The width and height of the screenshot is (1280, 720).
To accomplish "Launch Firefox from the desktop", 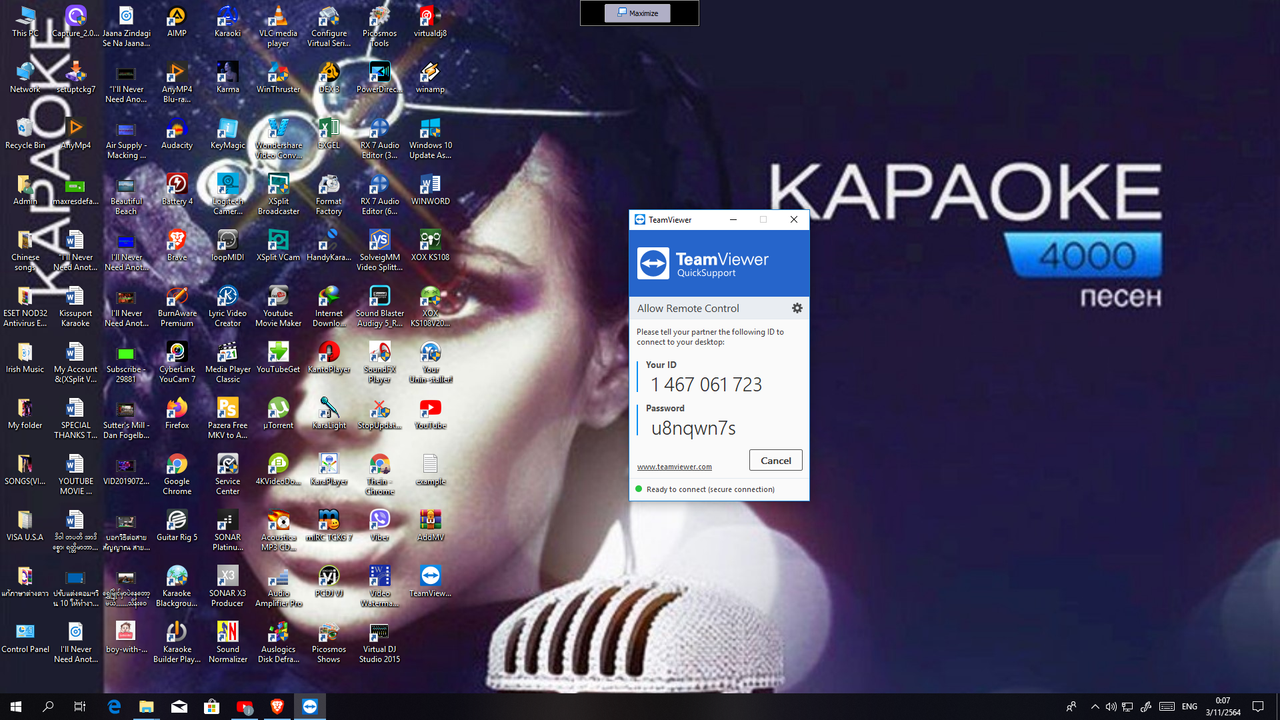I will pos(176,411).
